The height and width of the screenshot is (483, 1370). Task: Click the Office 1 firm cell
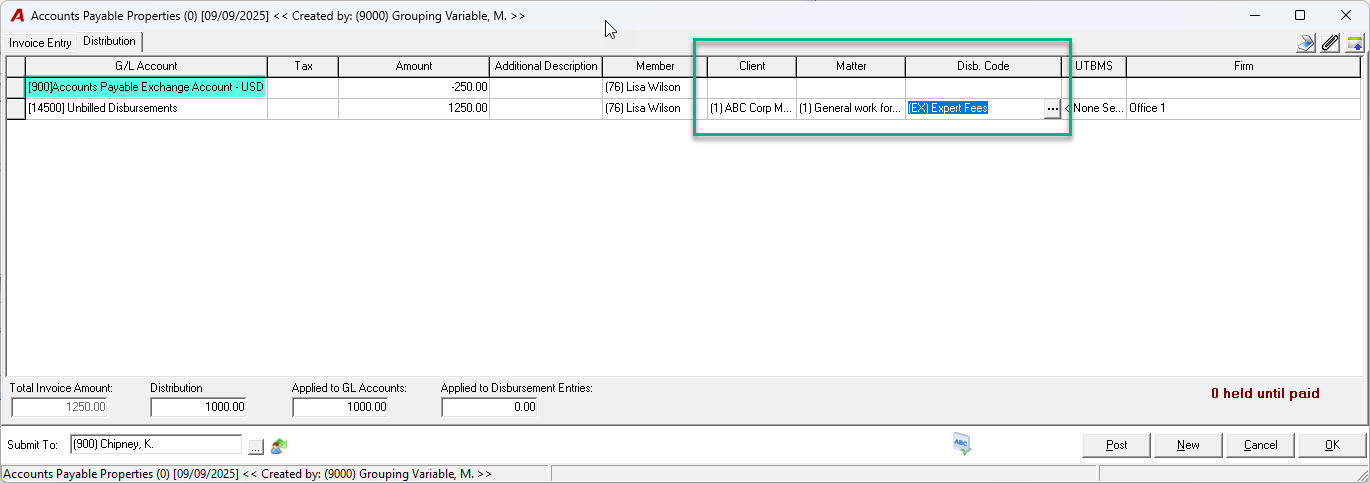coord(1243,108)
